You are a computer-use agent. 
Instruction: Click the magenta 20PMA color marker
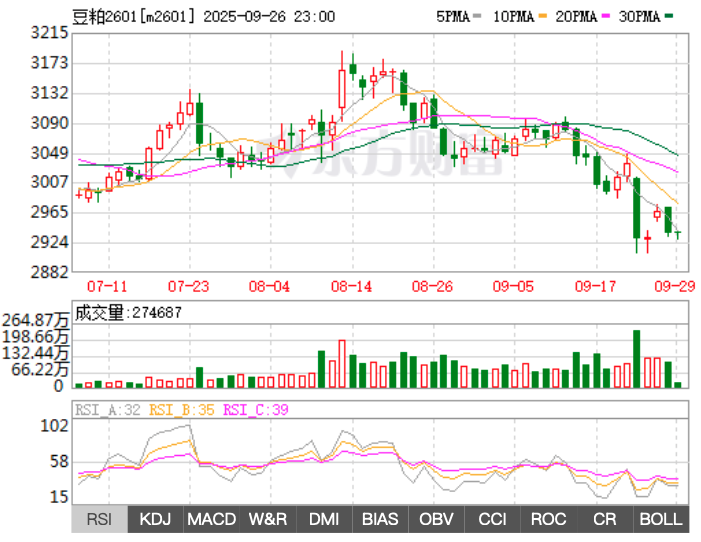click(x=606, y=16)
